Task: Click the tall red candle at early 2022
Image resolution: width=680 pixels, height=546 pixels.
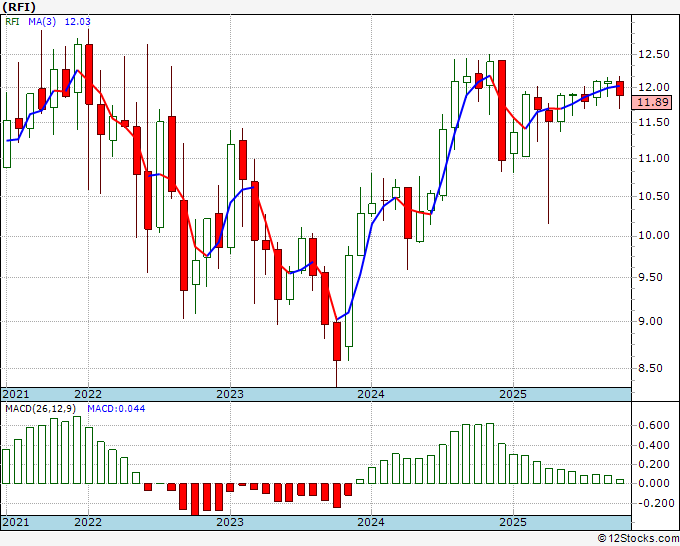Action: tap(89, 74)
